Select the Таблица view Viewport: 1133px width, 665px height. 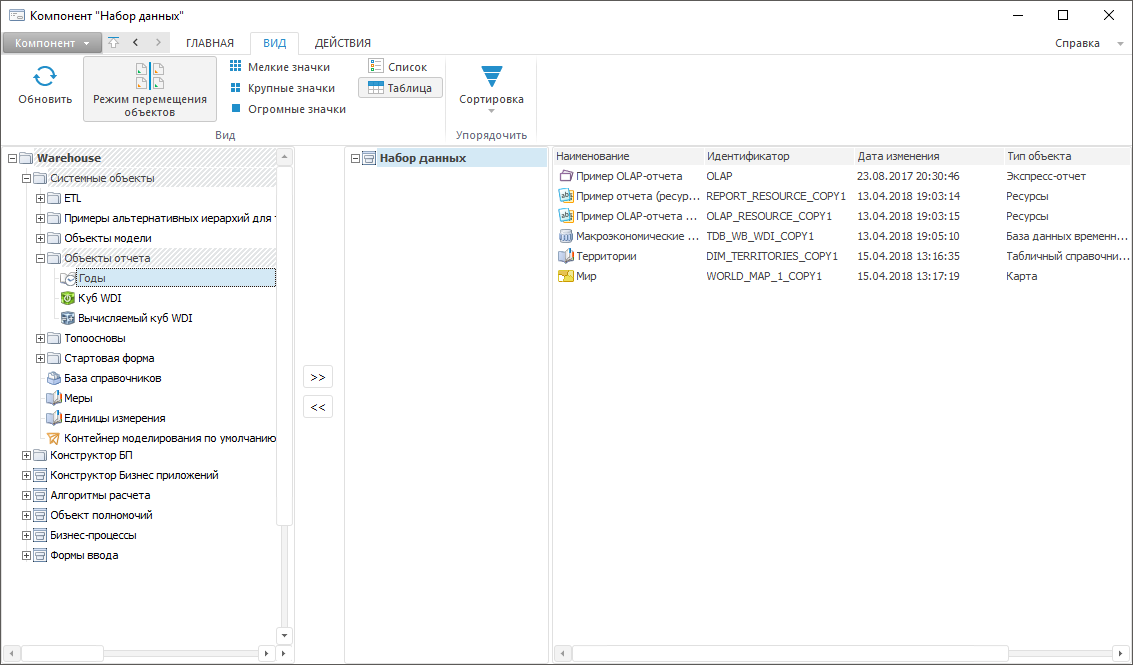400,88
